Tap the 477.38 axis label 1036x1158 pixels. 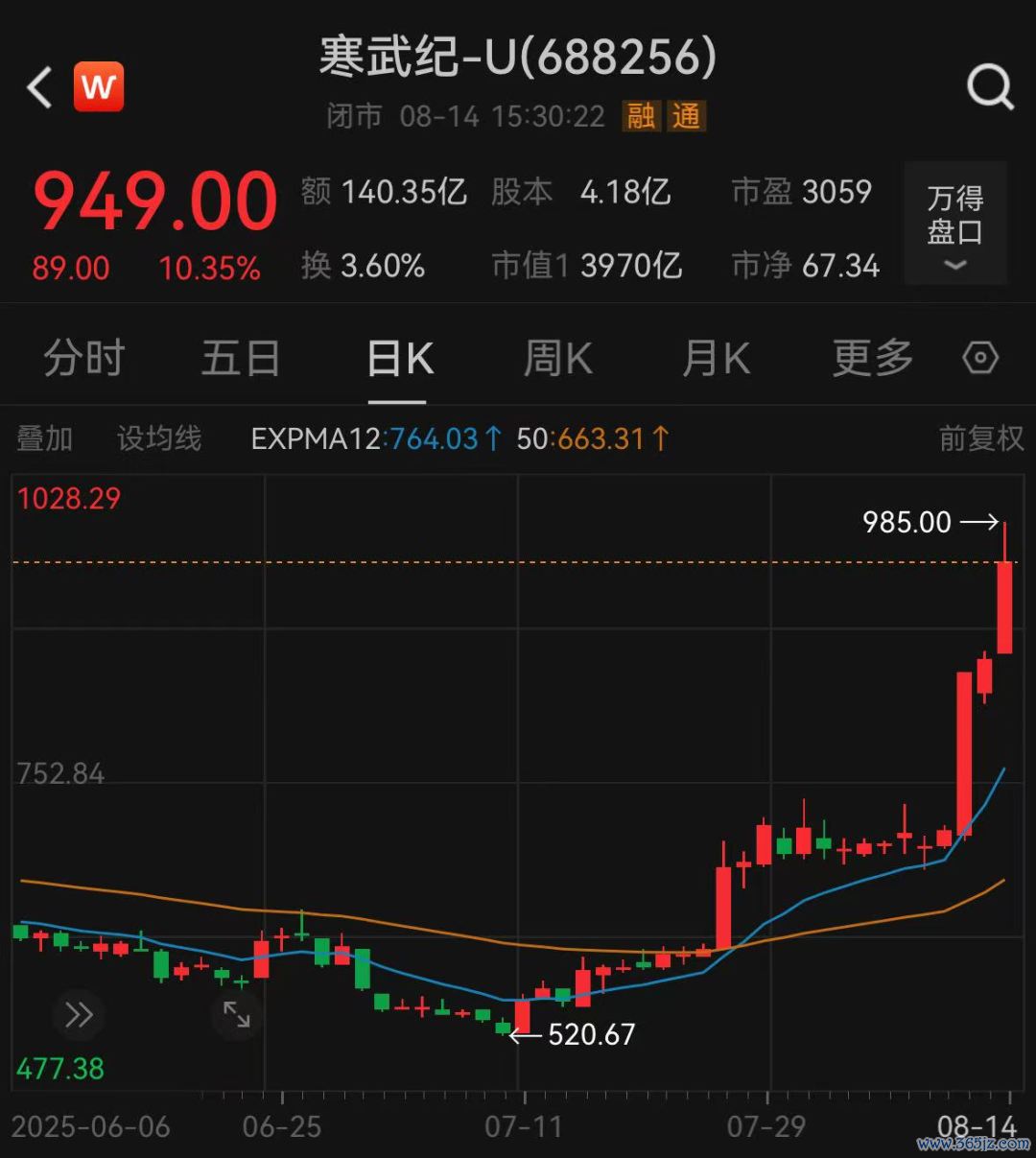click(x=60, y=1068)
